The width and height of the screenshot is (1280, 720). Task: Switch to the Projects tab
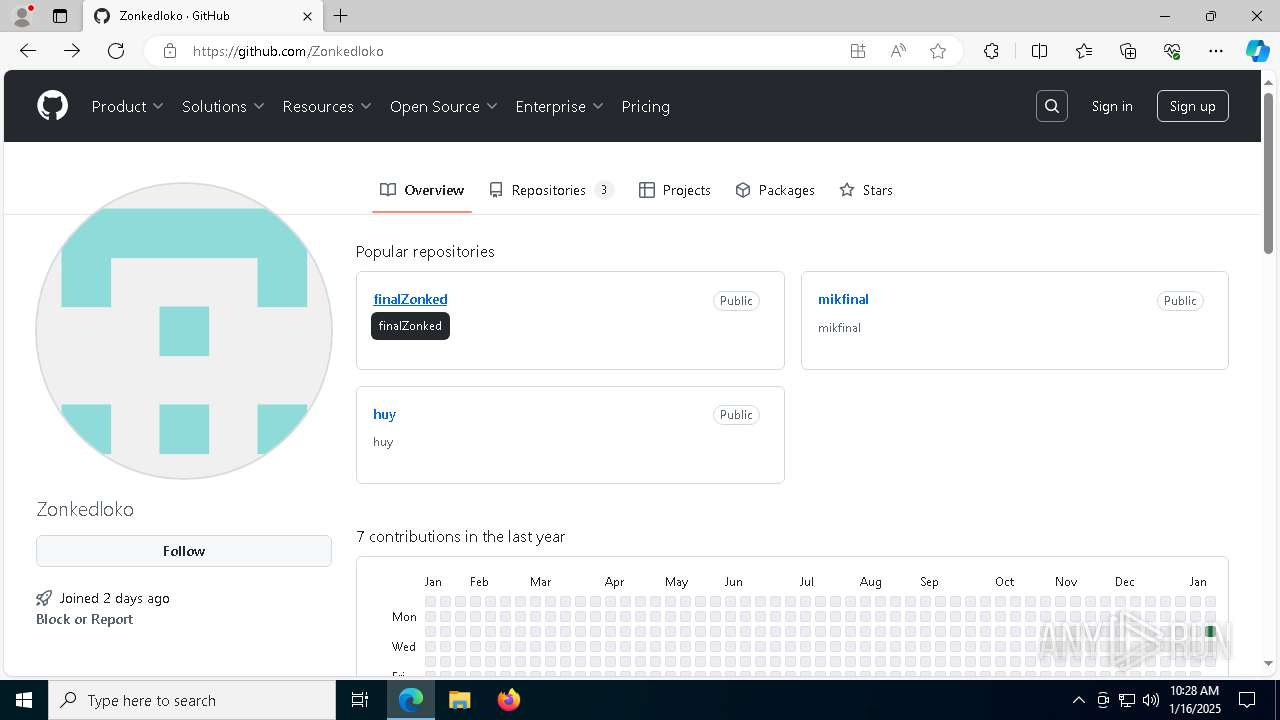coord(675,190)
